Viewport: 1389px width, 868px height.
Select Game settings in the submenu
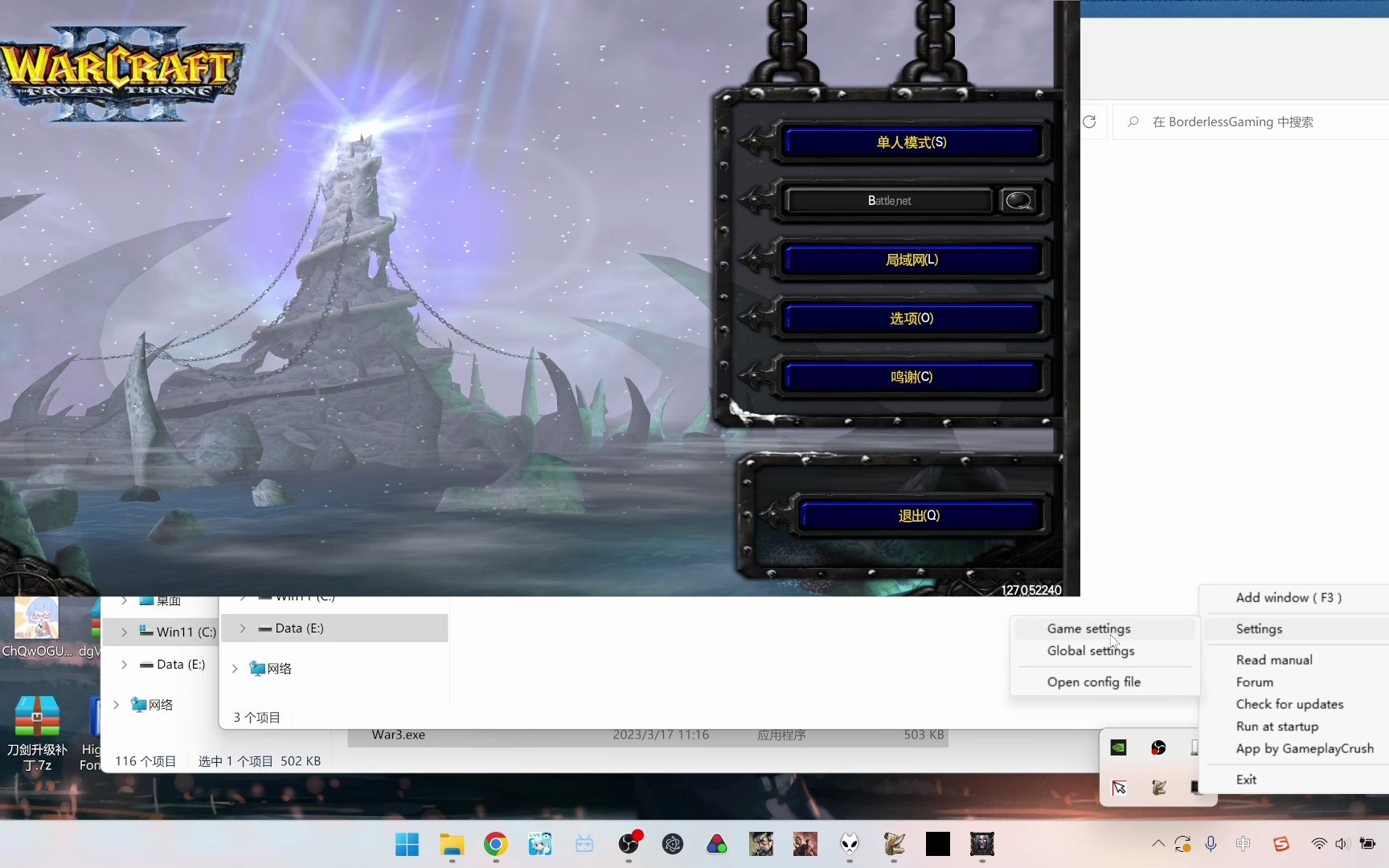click(1104, 628)
